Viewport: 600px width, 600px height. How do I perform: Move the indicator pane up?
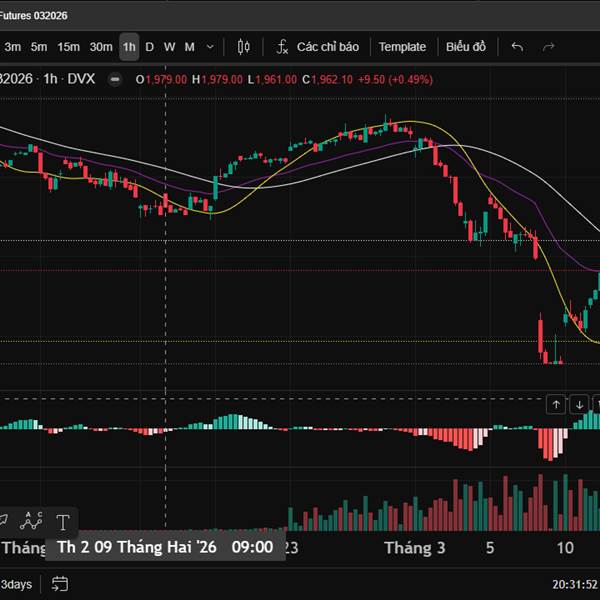coord(556,404)
